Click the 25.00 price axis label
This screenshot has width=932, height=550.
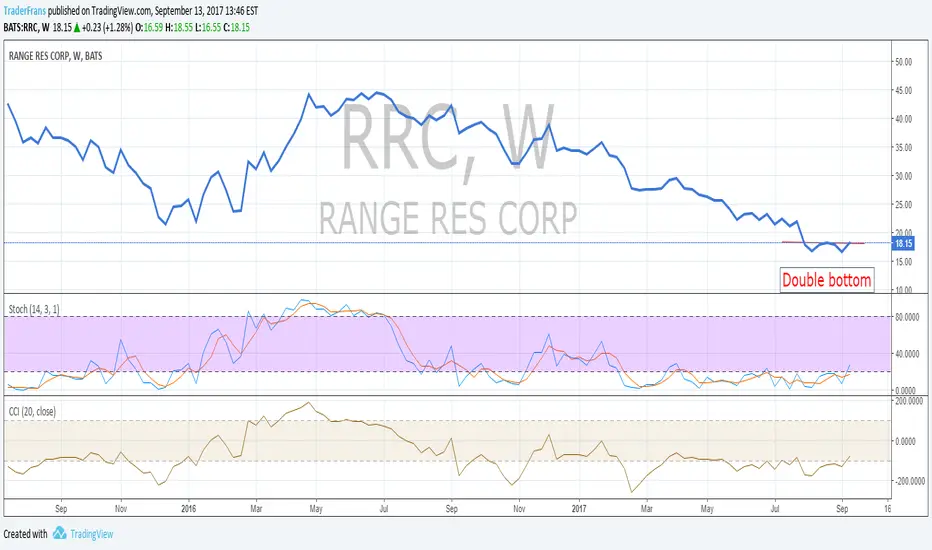tap(903, 205)
